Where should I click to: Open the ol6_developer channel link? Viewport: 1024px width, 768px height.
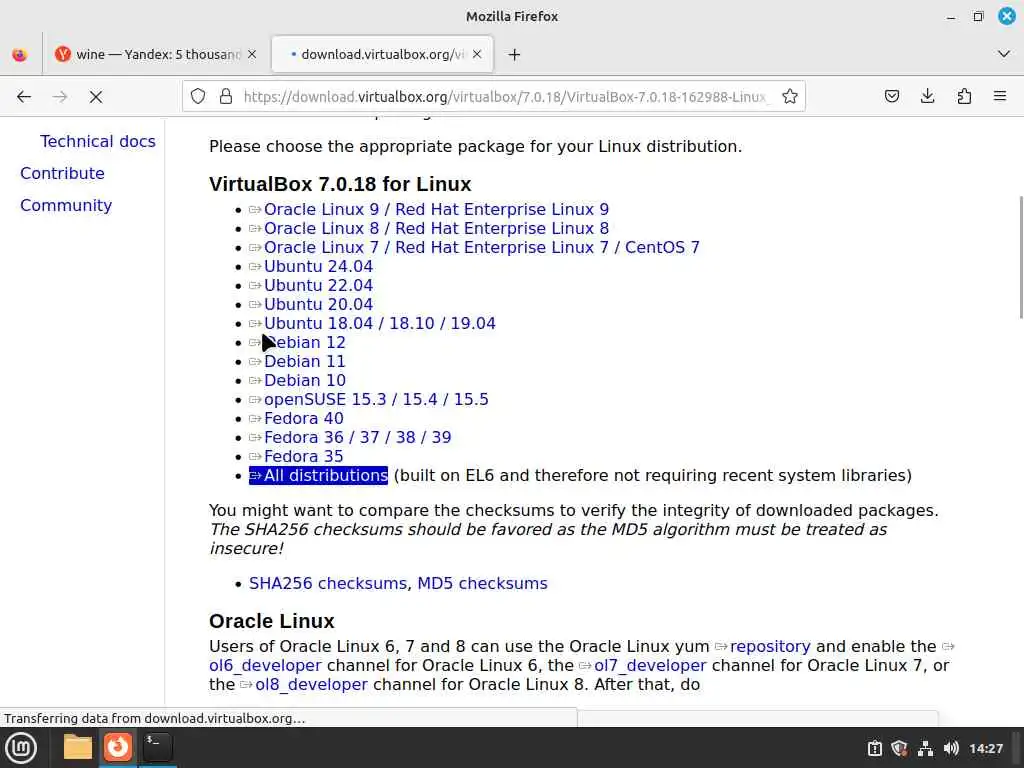[265, 665]
